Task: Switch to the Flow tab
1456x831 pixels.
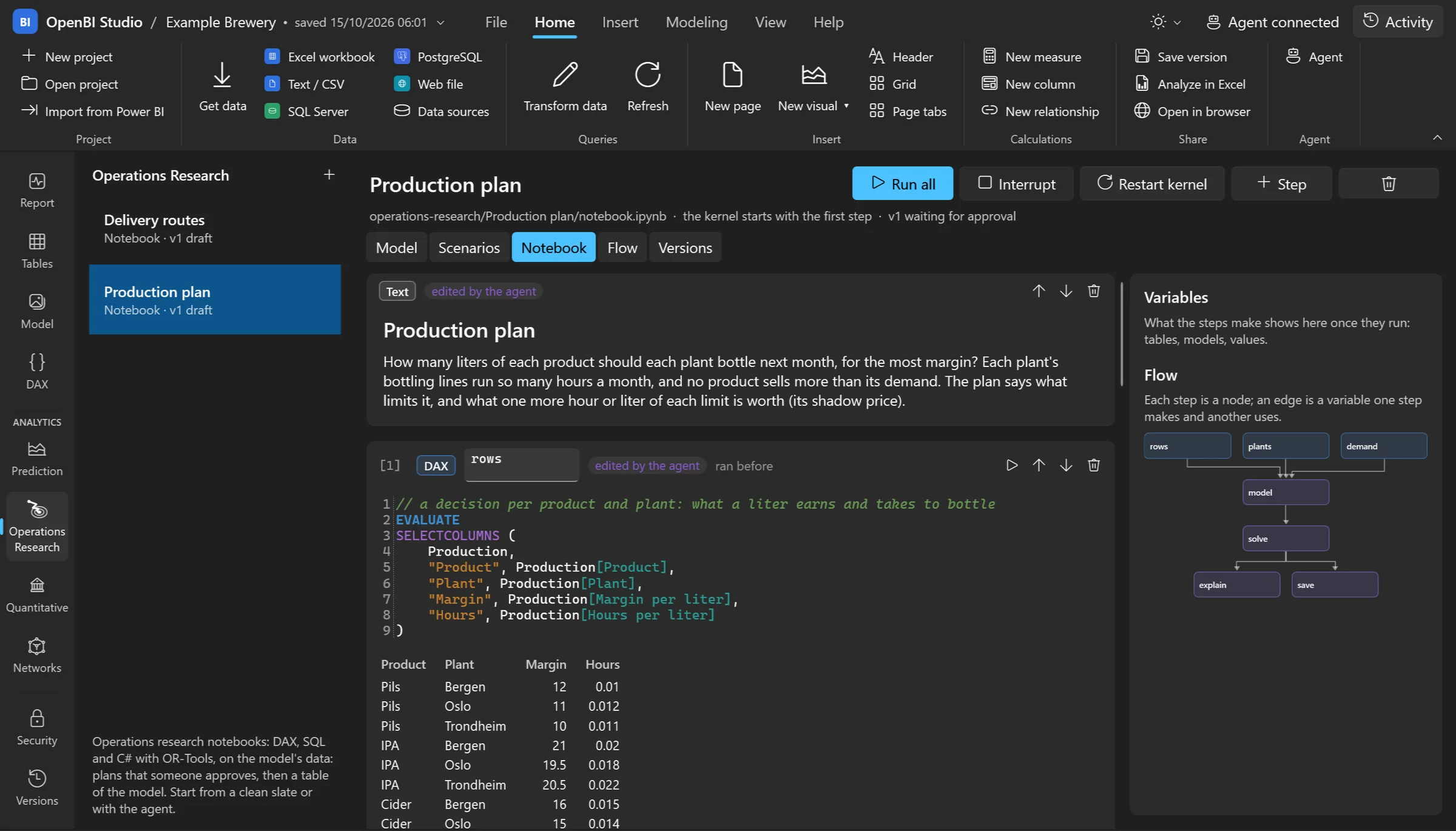Action: [622, 247]
